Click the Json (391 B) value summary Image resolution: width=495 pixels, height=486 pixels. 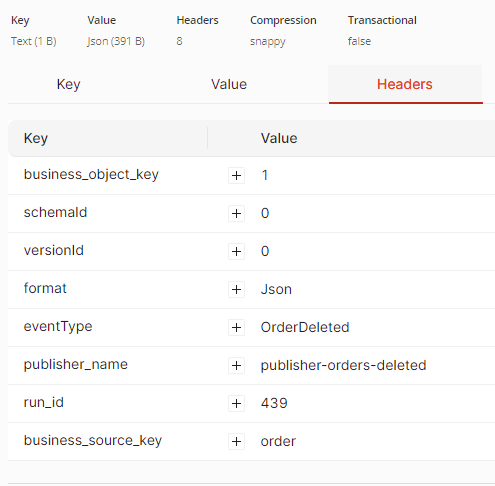click(x=116, y=41)
